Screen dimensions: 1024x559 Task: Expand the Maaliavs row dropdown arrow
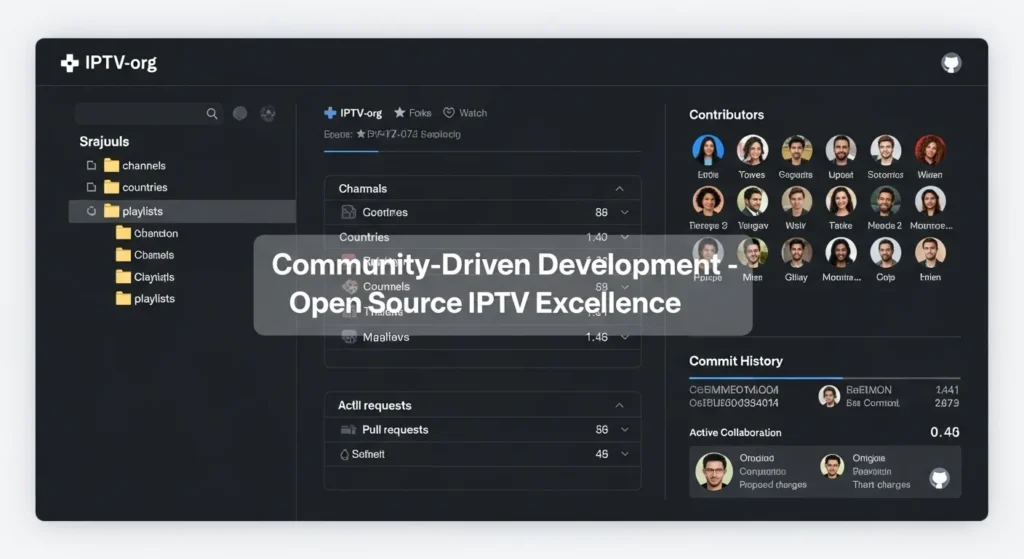pos(624,337)
